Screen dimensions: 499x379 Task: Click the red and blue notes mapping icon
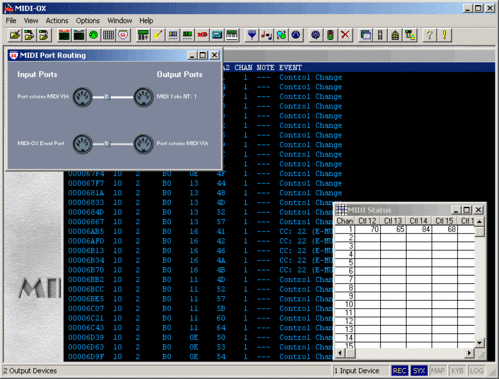pyautogui.click(x=266, y=35)
